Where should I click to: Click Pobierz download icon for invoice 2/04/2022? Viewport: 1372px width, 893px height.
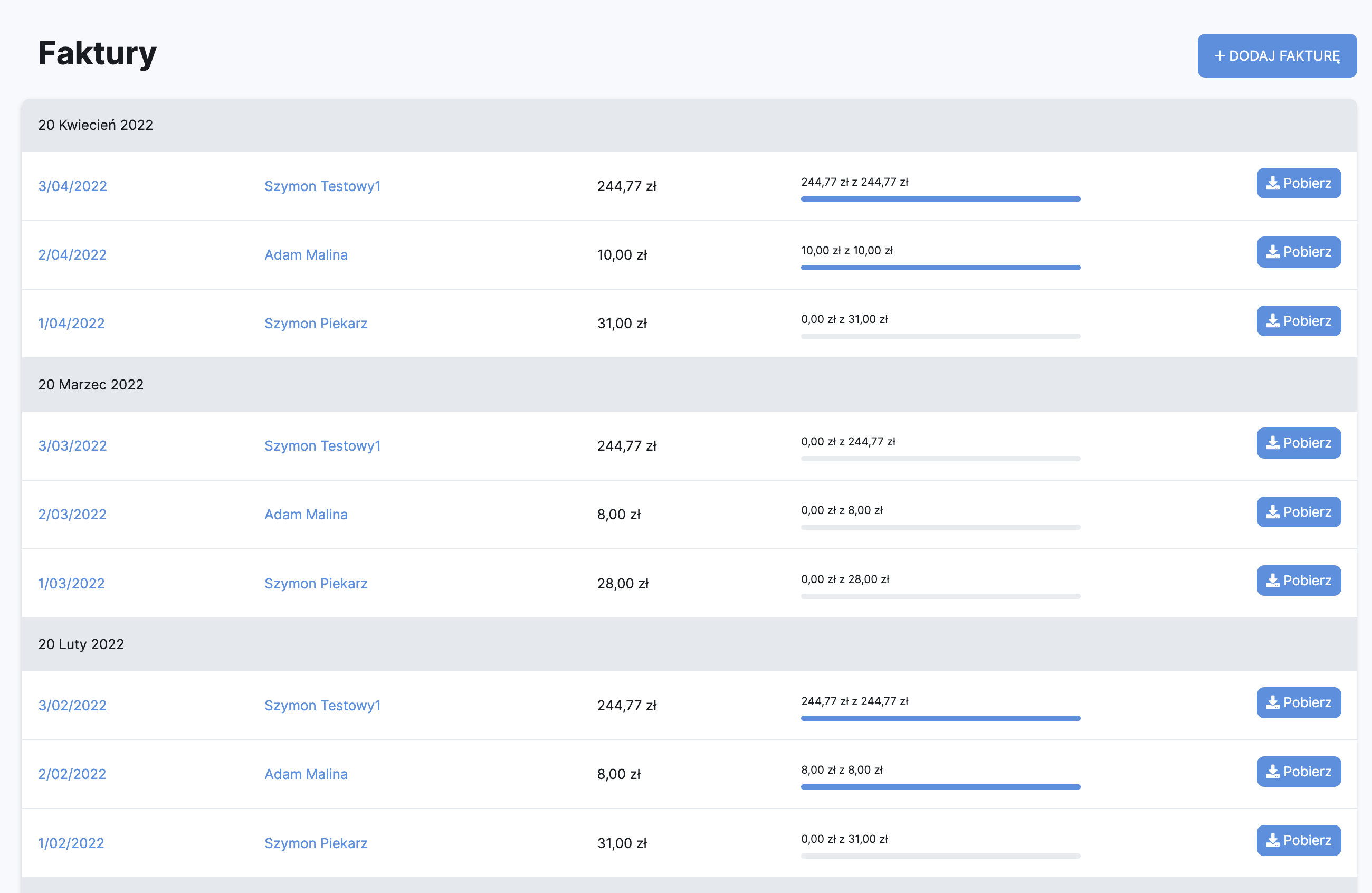(x=1298, y=252)
